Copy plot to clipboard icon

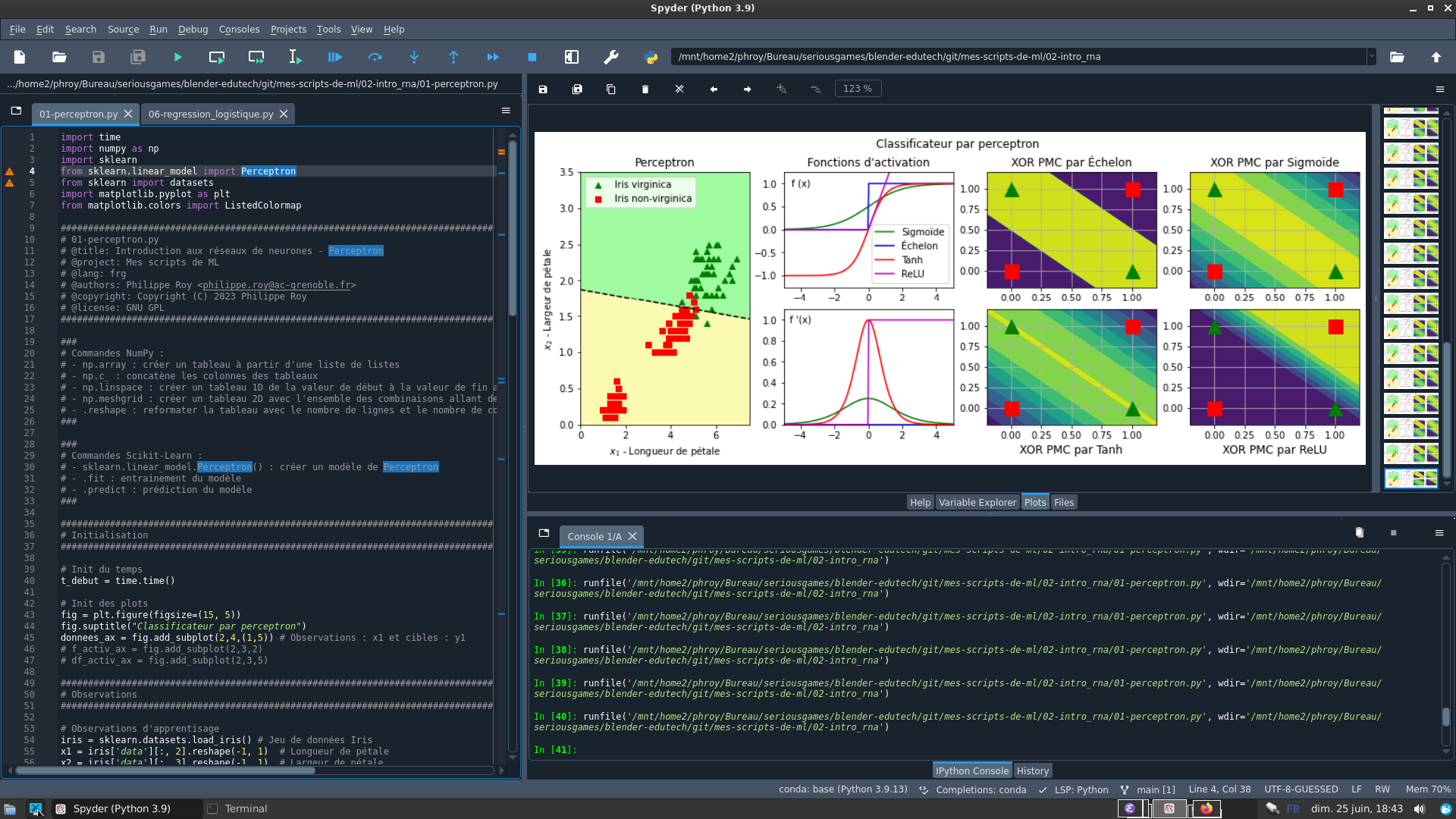pyautogui.click(x=611, y=89)
